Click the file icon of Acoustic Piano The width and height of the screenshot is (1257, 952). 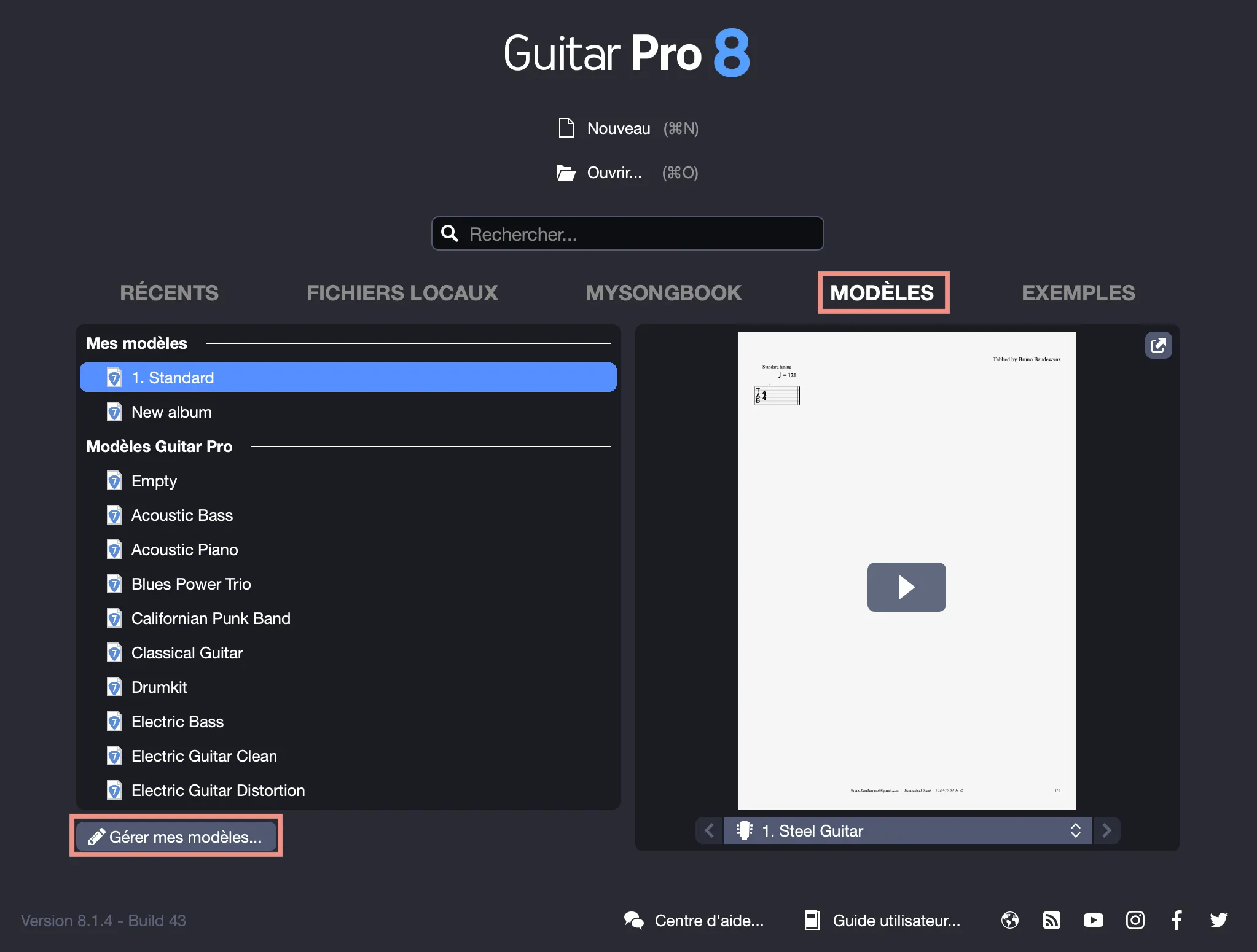point(114,549)
